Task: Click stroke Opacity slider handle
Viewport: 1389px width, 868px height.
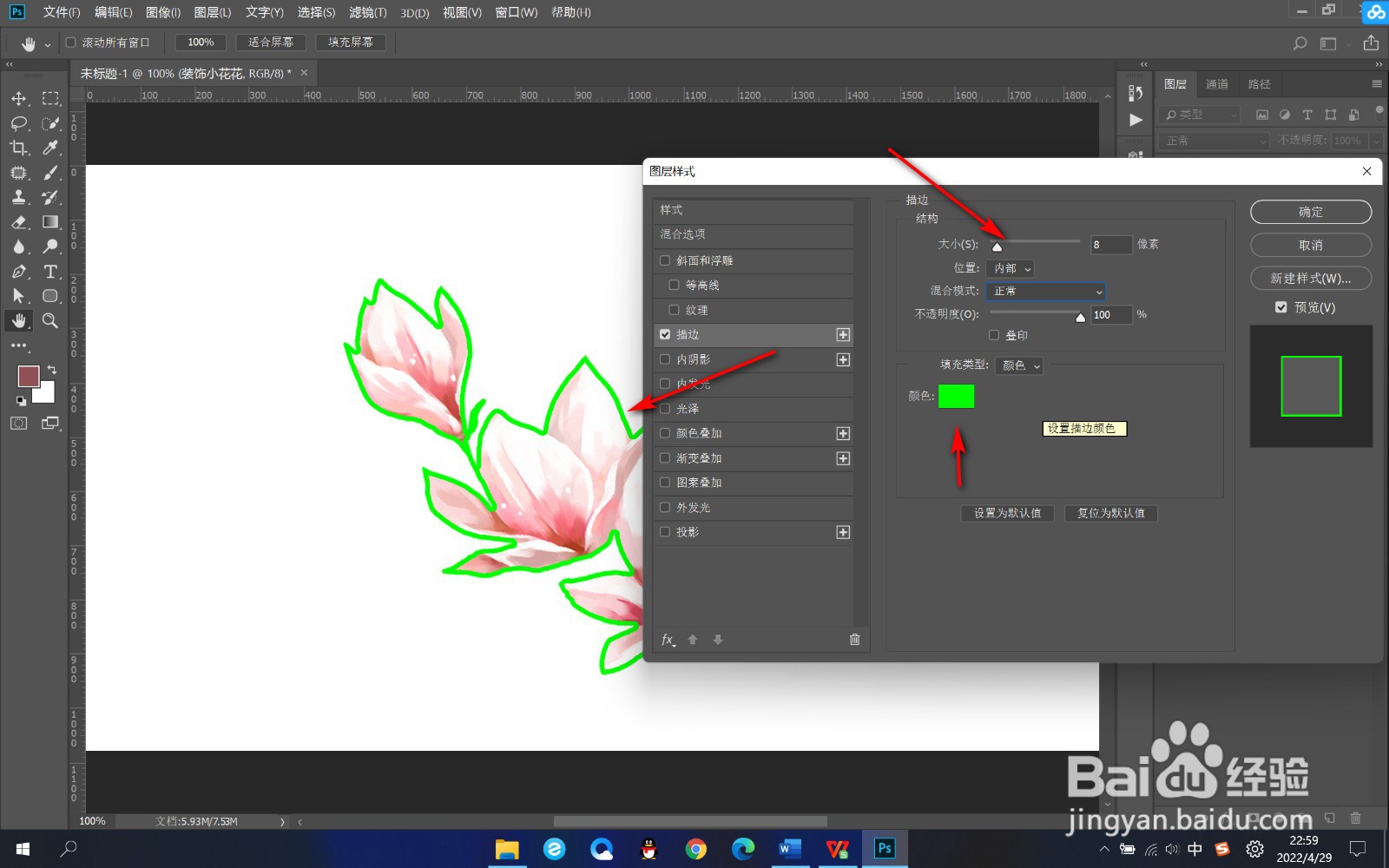Action: click(x=1080, y=318)
